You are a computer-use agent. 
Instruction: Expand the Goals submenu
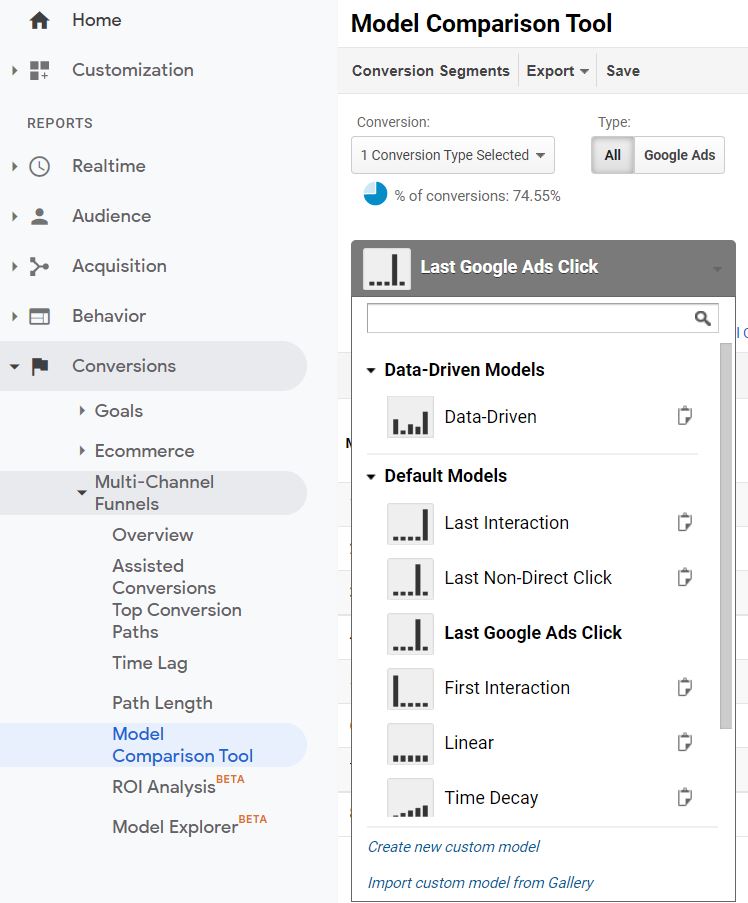coord(82,411)
